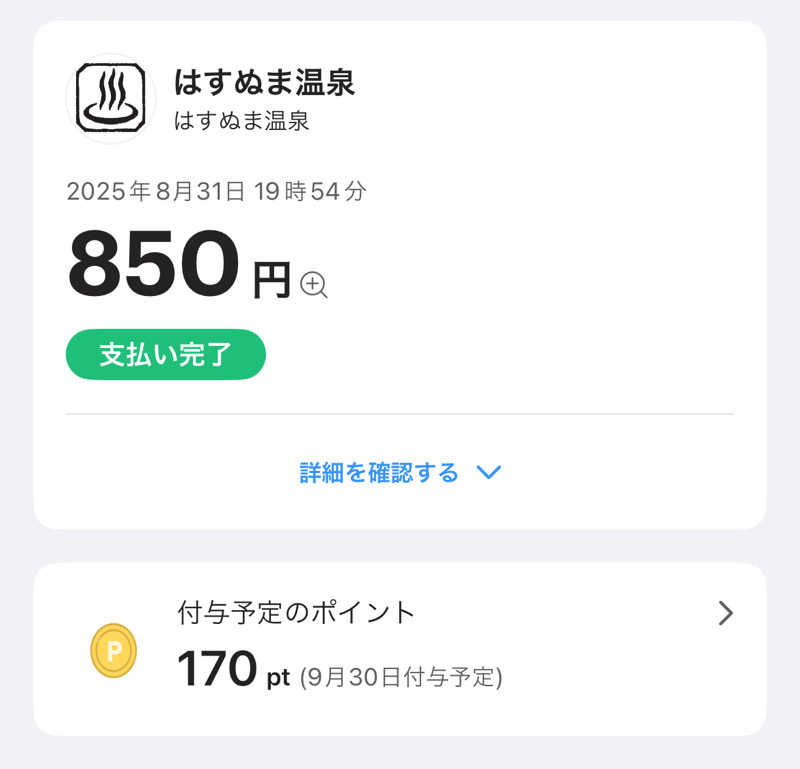Click the gray background between the two cards
Screen dimensions: 800x769
400,546
